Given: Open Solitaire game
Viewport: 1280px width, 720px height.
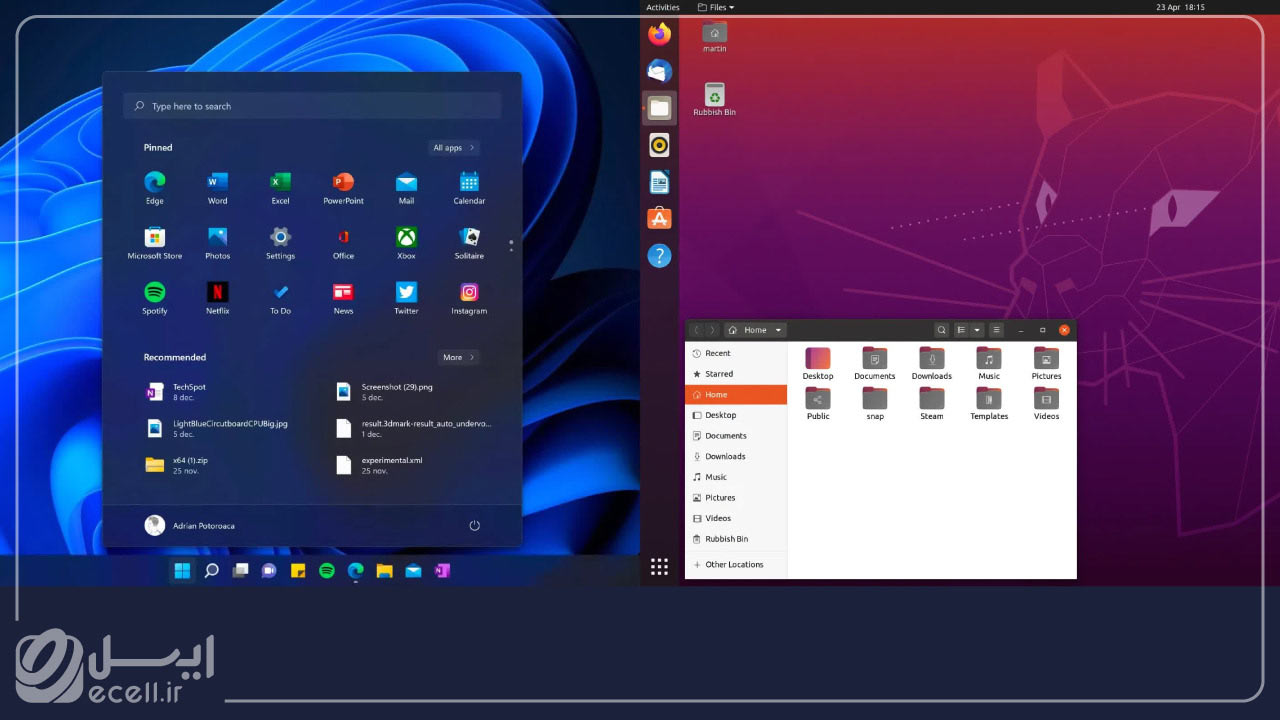Looking at the screenshot, I should pyautogui.click(x=469, y=242).
